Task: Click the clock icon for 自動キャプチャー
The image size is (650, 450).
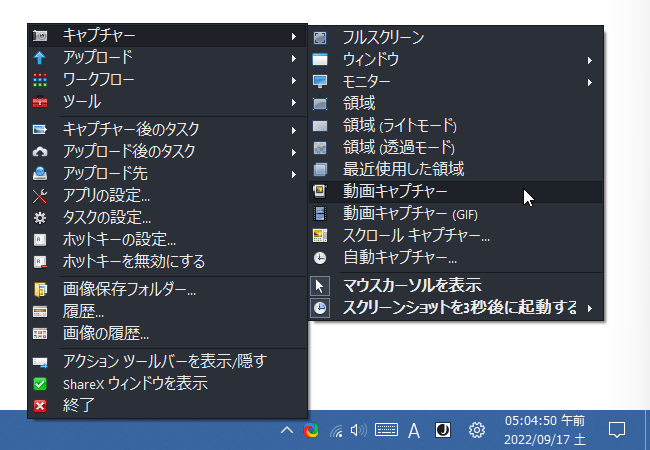Action: 320,258
